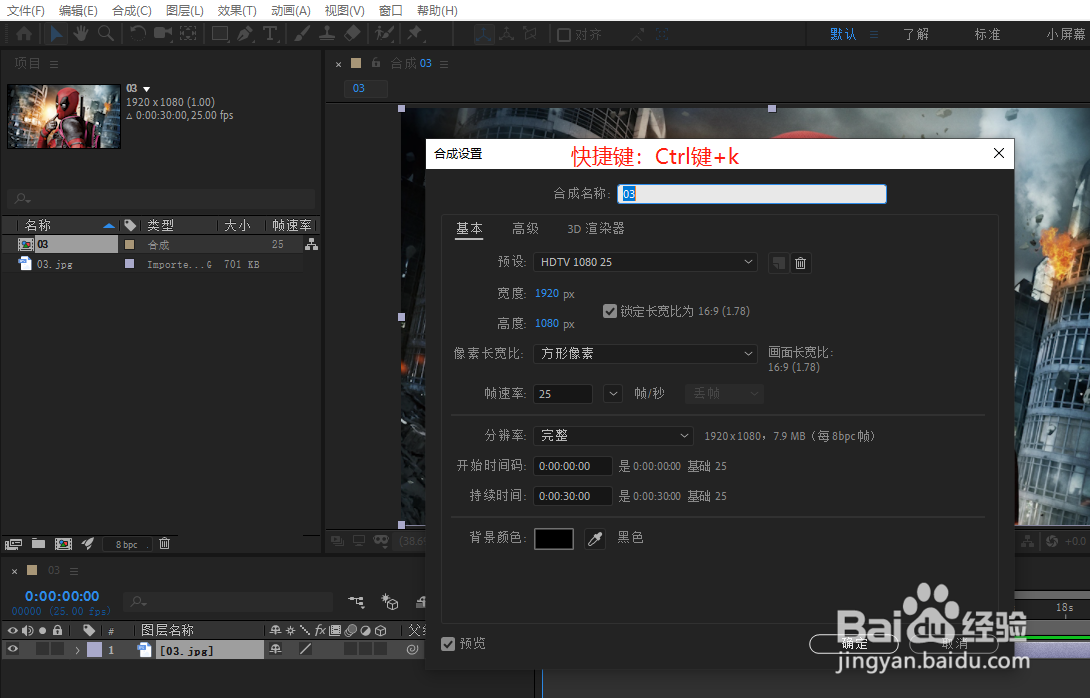The image size is (1090, 698).
Task: Toggle lock icon on composition 03 tab
Action: (376, 63)
